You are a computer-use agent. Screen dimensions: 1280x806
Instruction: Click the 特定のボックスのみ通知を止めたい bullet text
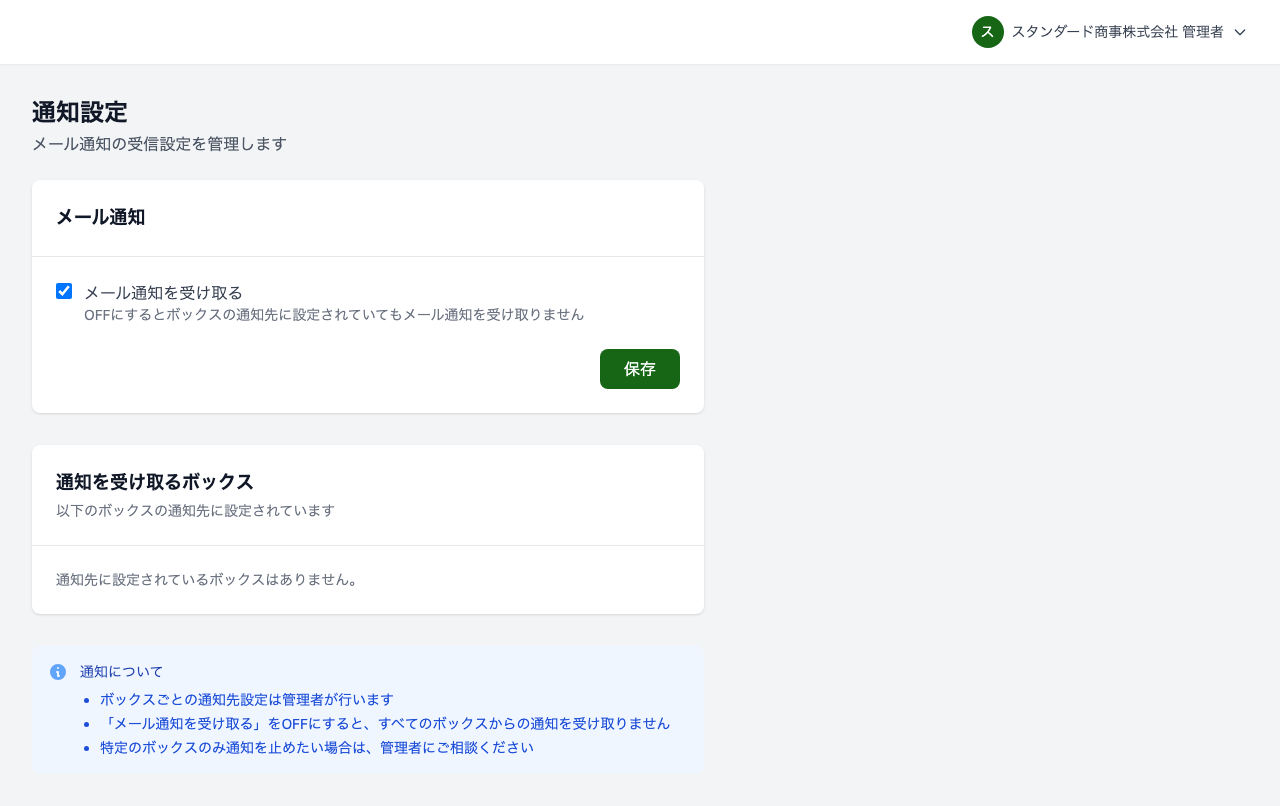(316, 747)
